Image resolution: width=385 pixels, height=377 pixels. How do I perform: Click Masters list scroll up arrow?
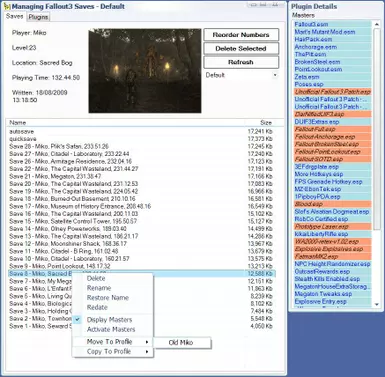pos(377,24)
